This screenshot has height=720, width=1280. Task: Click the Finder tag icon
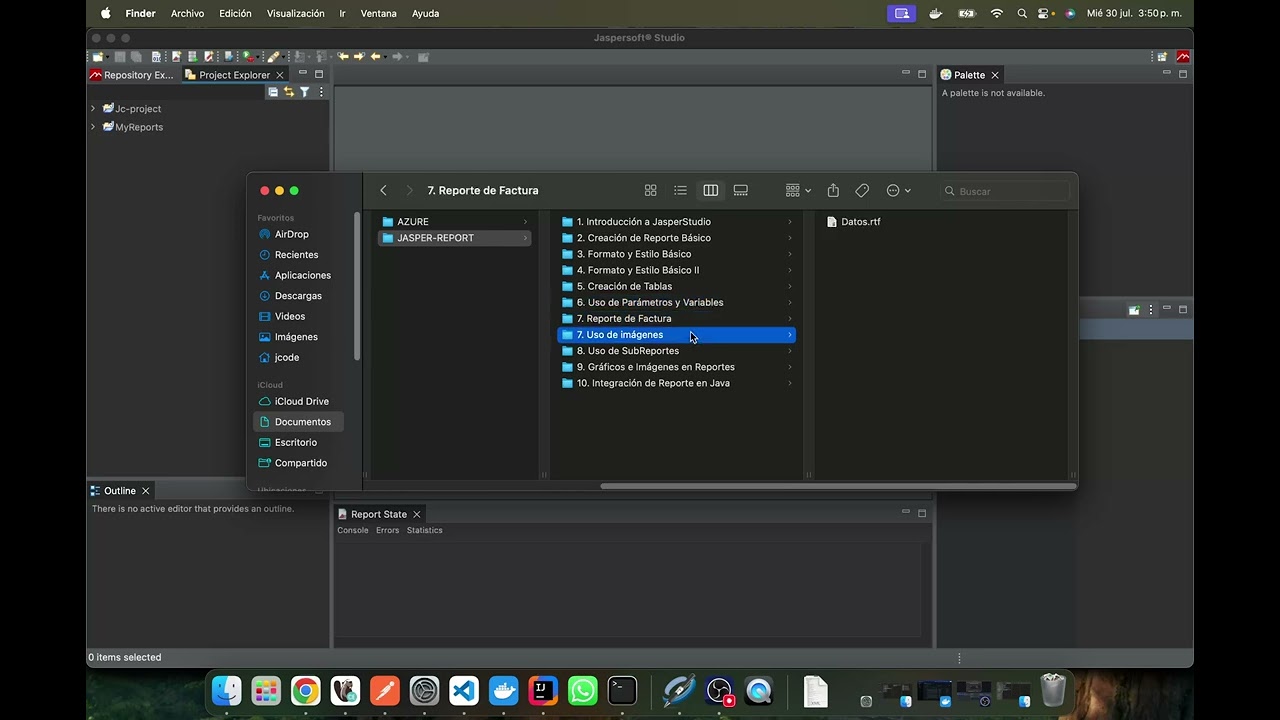coord(862,190)
